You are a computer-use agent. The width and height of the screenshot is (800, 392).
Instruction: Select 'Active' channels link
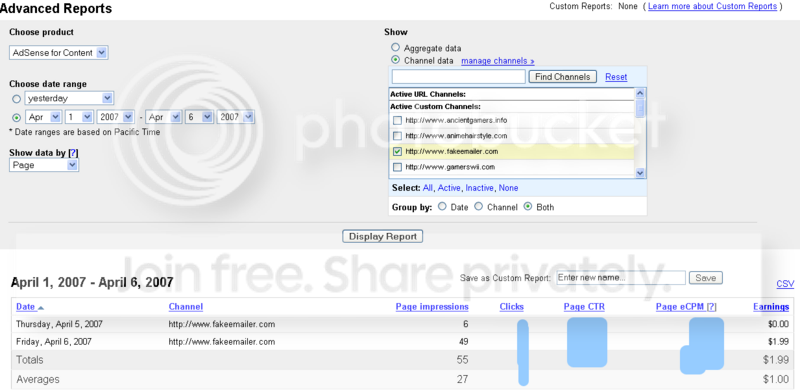coord(449,188)
